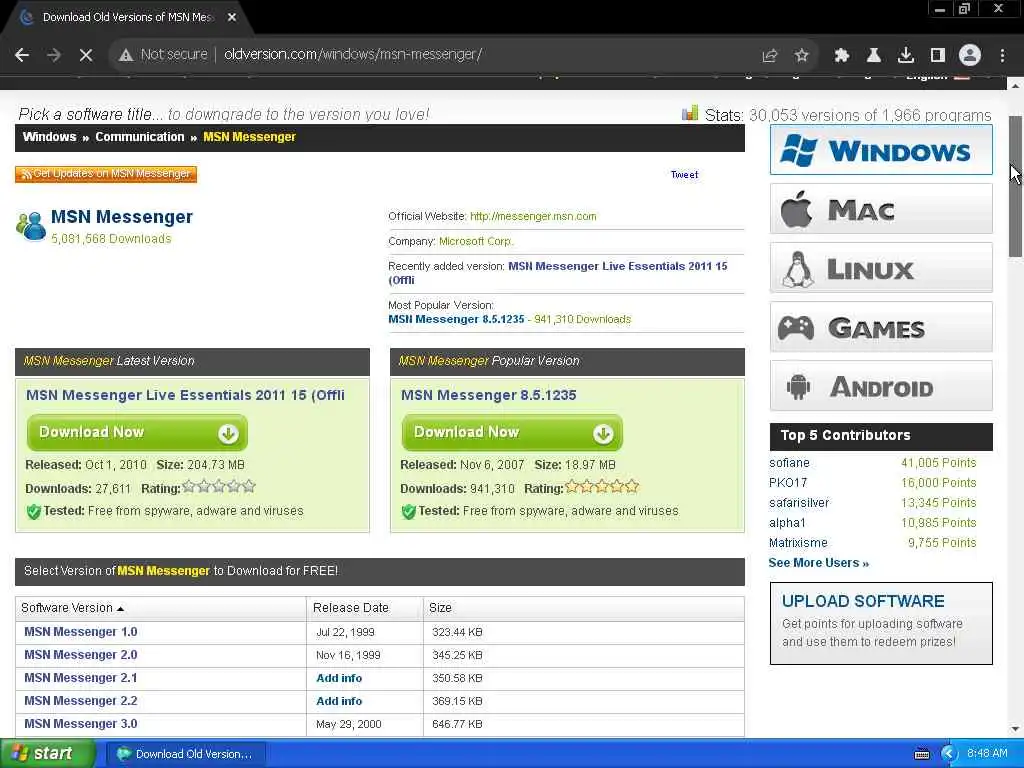
Task: Click MSN Messenger 8.5.1235 popular version title
Action: coord(488,395)
